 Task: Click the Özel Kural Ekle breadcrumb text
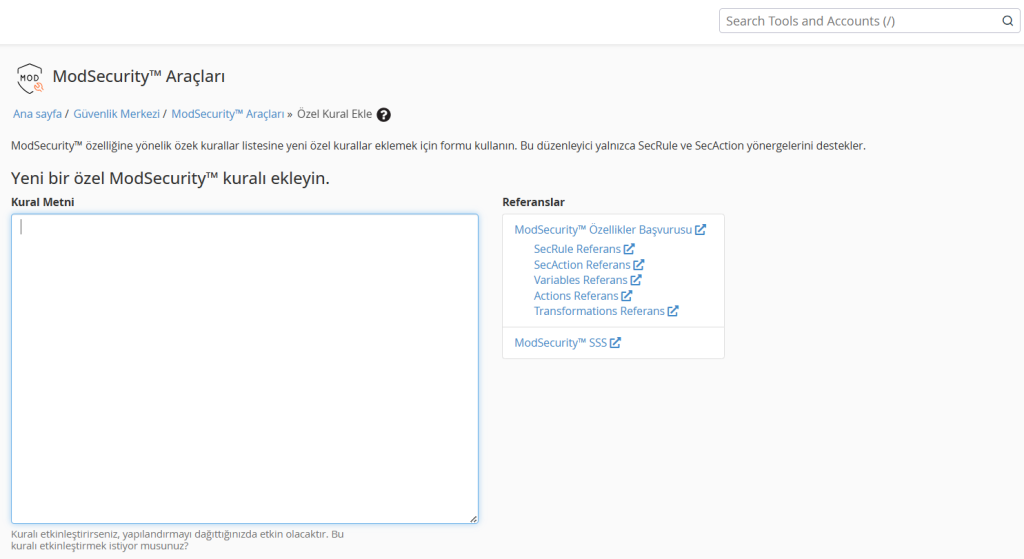pos(334,114)
